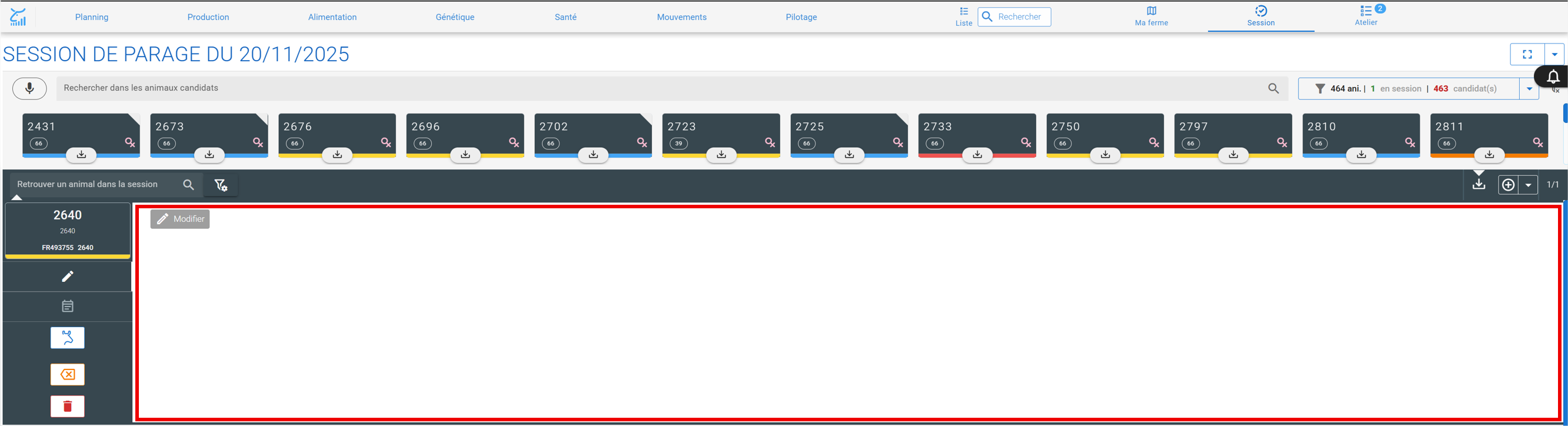The image size is (1568, 426).
Task: Open the 464 ani. filter summary selector
Action: [1409, 89]
